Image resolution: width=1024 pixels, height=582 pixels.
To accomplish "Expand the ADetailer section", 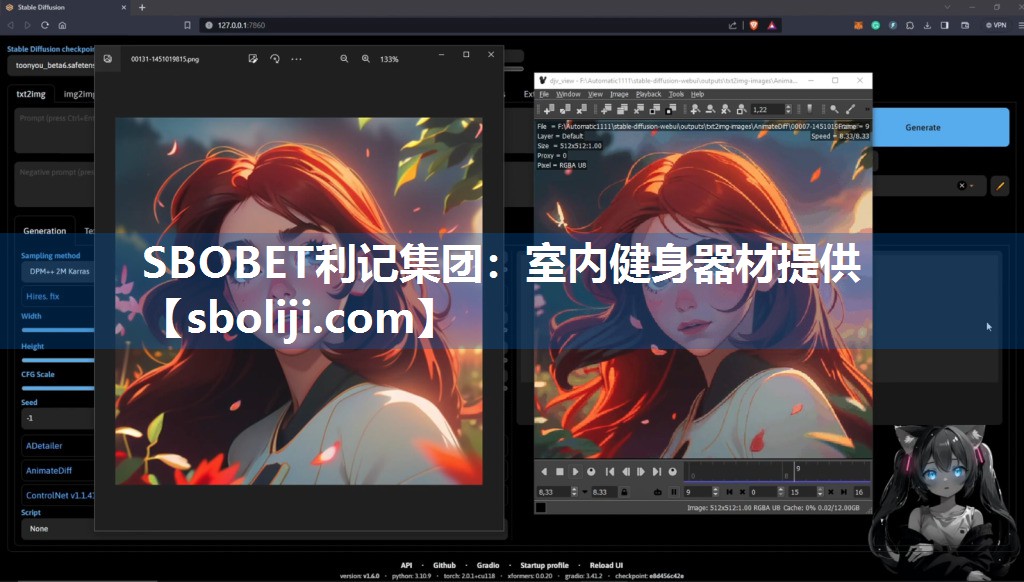I will pyautogui.click(x=57, y=445).
